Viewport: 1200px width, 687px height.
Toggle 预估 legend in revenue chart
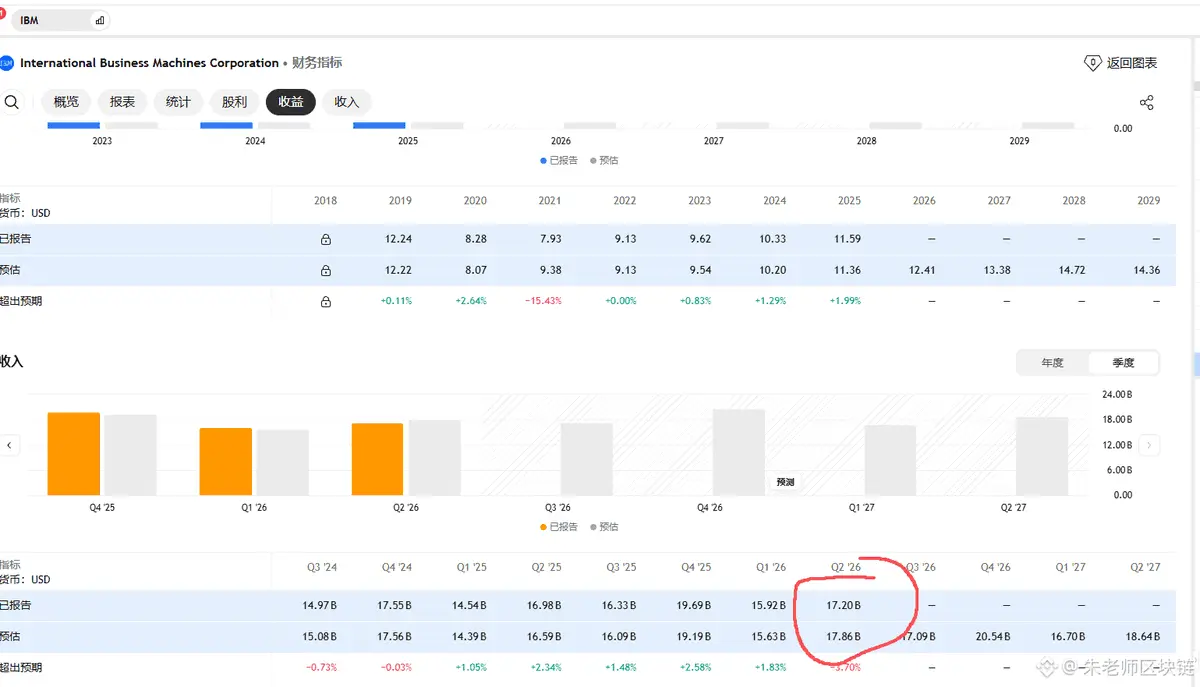pyautogui.click(x=604, y=527)
